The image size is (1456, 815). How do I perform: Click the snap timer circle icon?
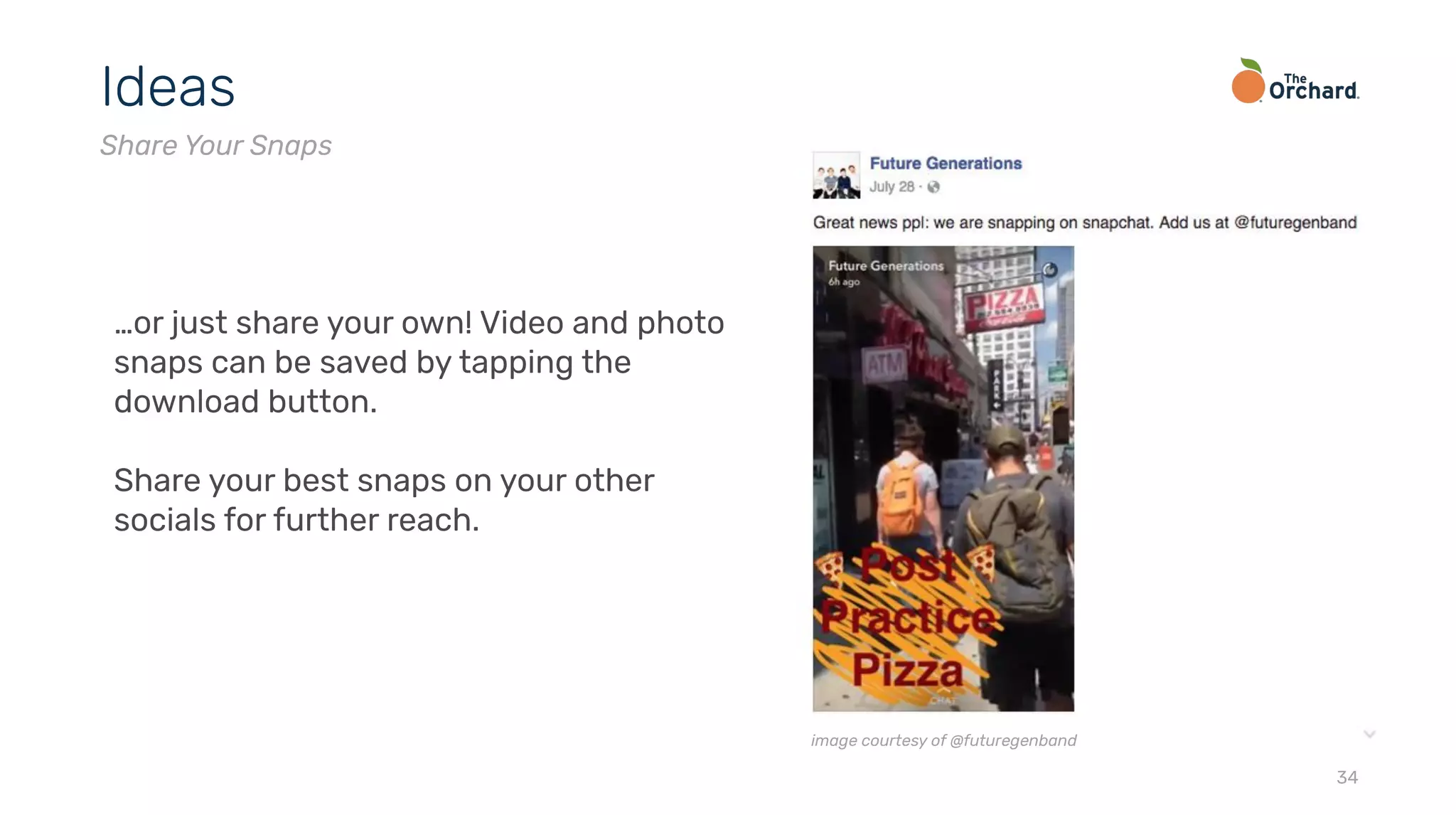pyautogui.click(x=1049, y=270)
